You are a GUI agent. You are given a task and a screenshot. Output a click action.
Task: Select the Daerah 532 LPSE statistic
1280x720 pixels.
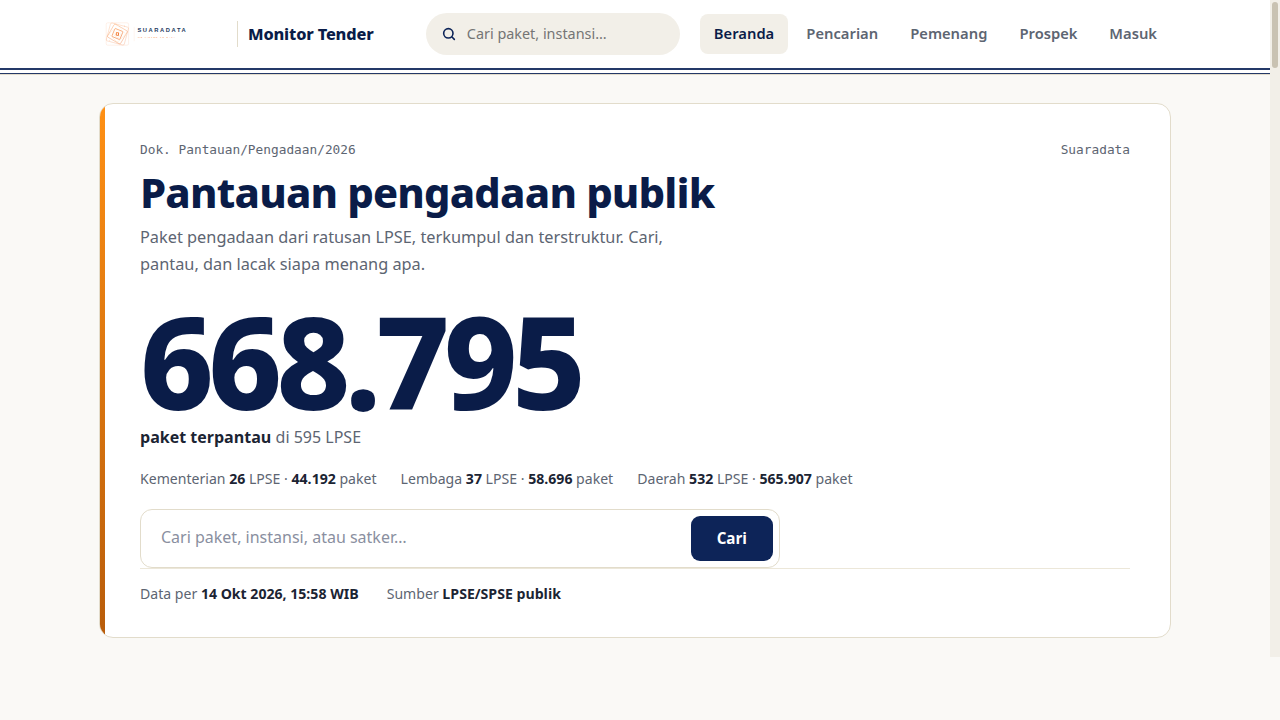745,479
